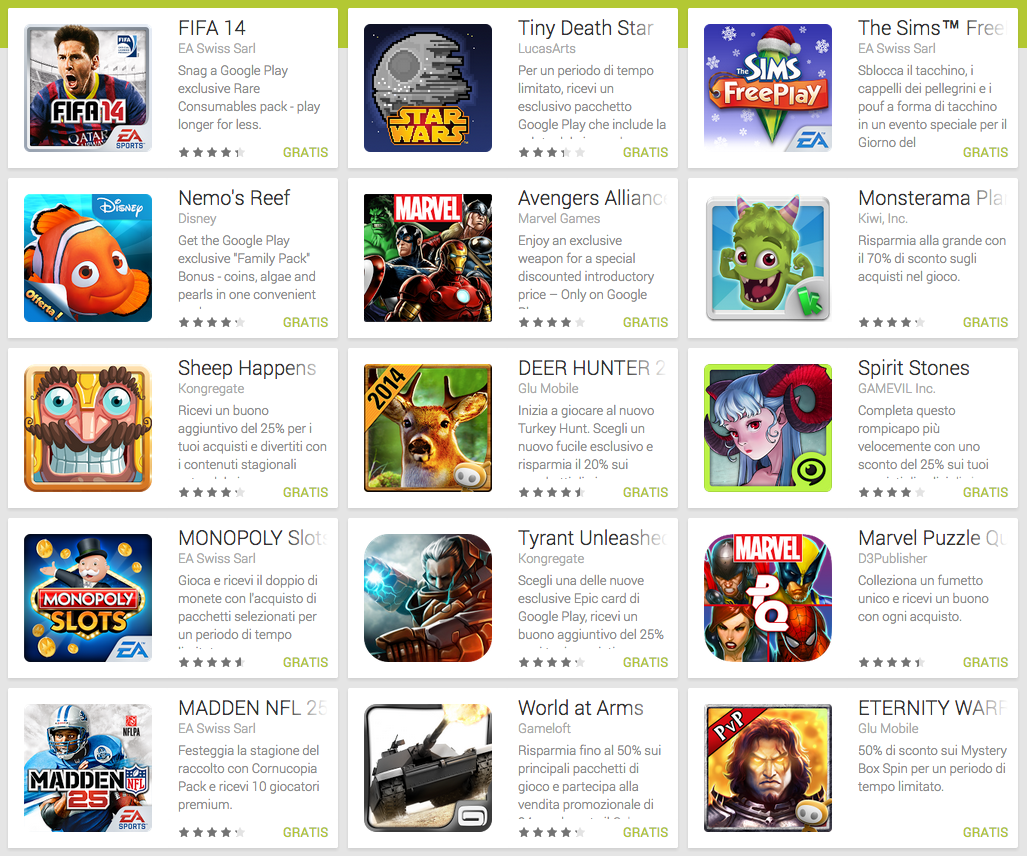Screen dimensions: 1027x856
Task: Open the DEER HUNTER 2014 icon
Action: point(428,428)
